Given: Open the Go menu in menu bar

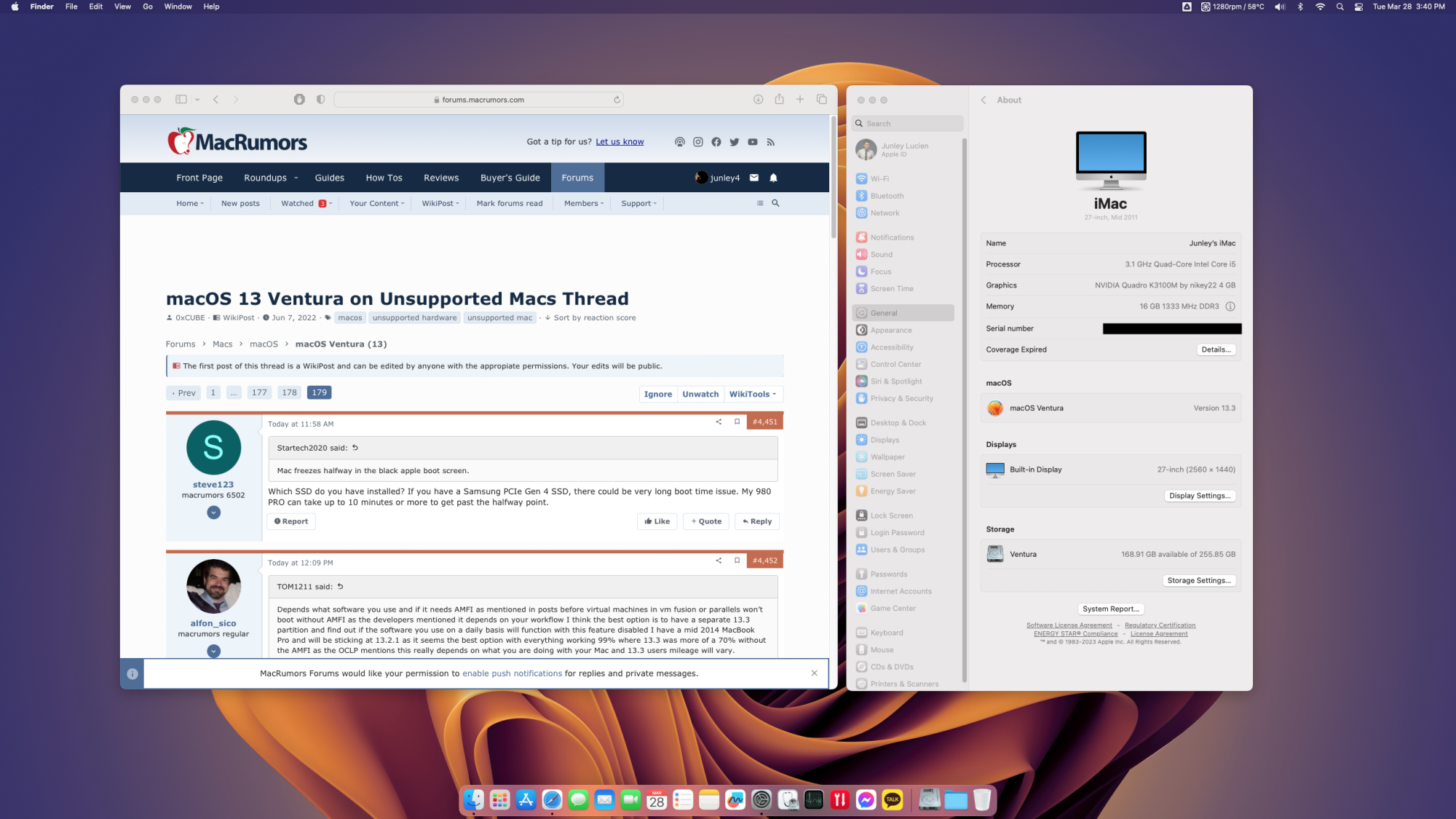Looking at the screenshot, I should [148, 7].
